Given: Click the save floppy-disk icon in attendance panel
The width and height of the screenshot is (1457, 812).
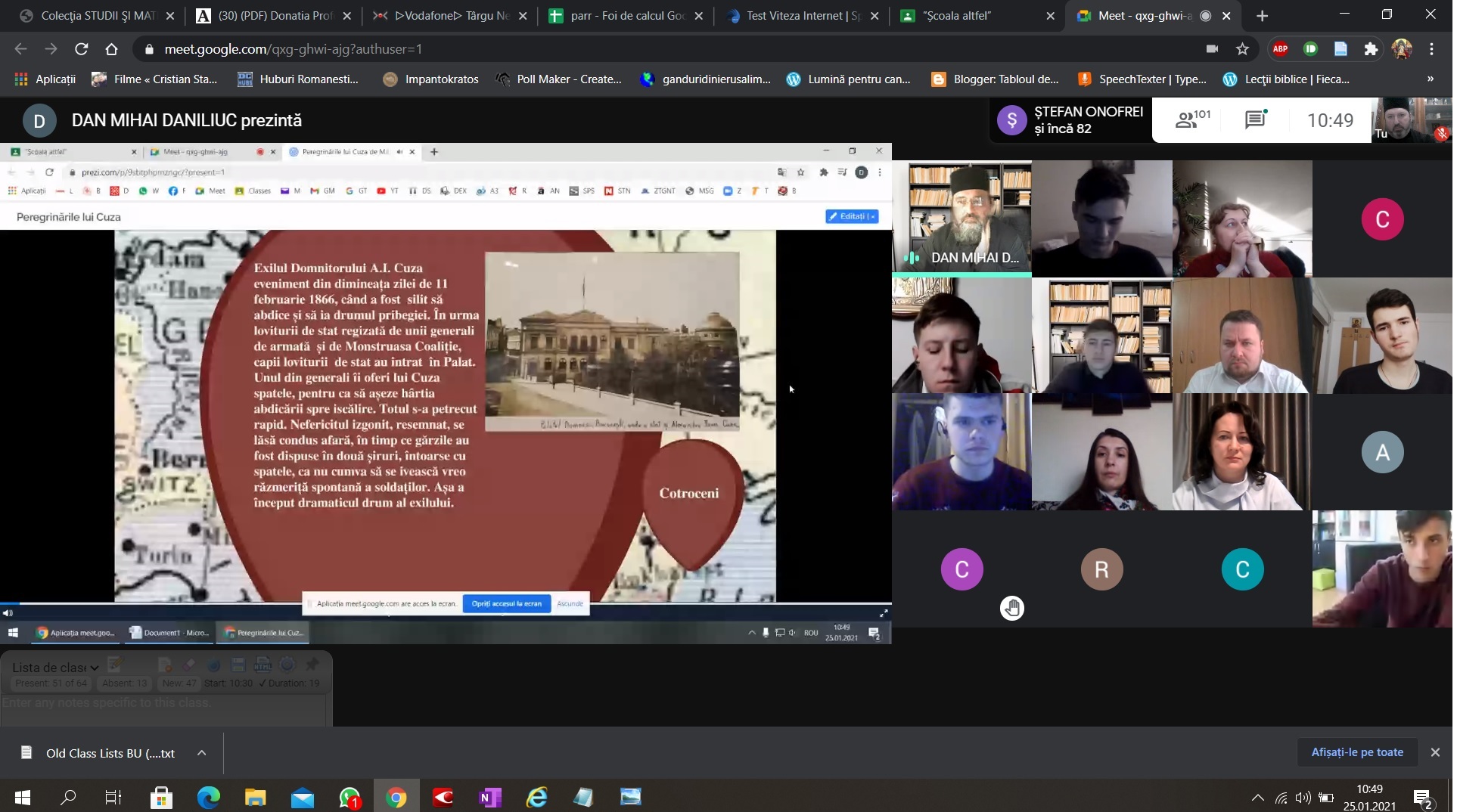Looking at the screenshot, I should click(x=238, y=665).
